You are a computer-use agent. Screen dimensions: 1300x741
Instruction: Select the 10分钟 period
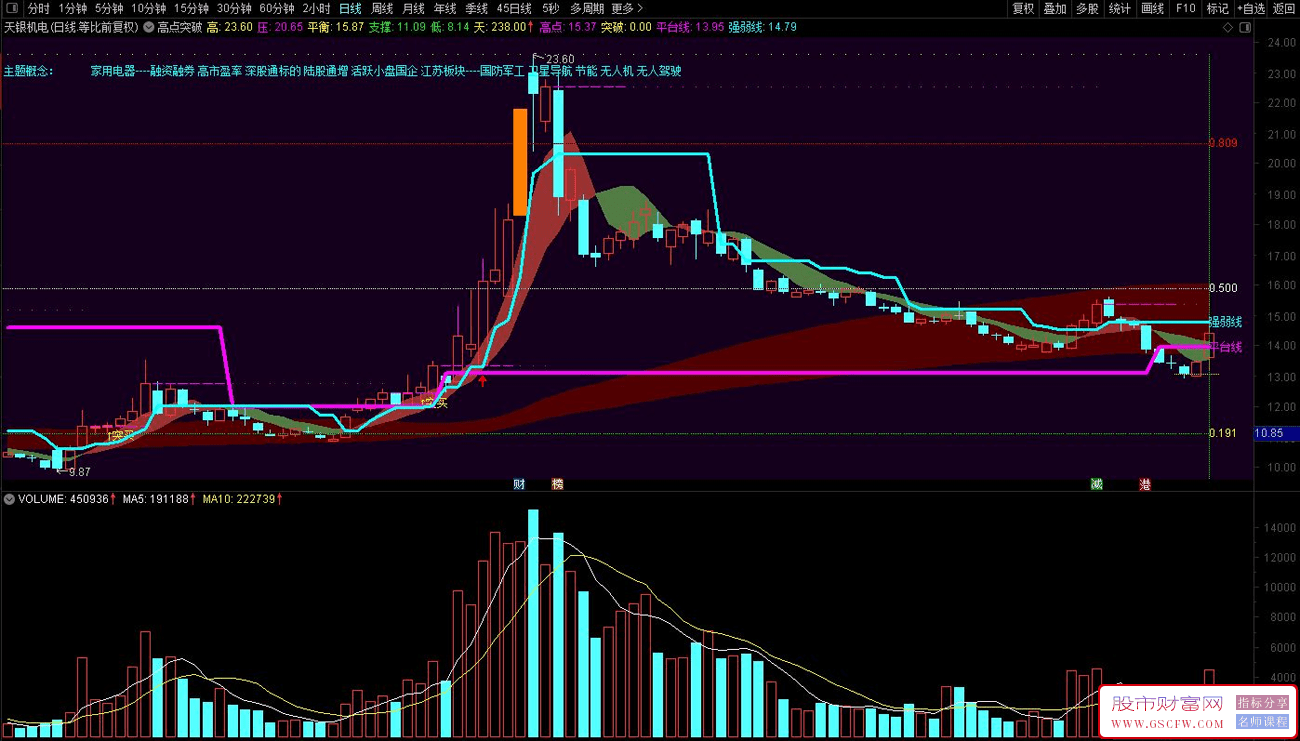(149, 8)
